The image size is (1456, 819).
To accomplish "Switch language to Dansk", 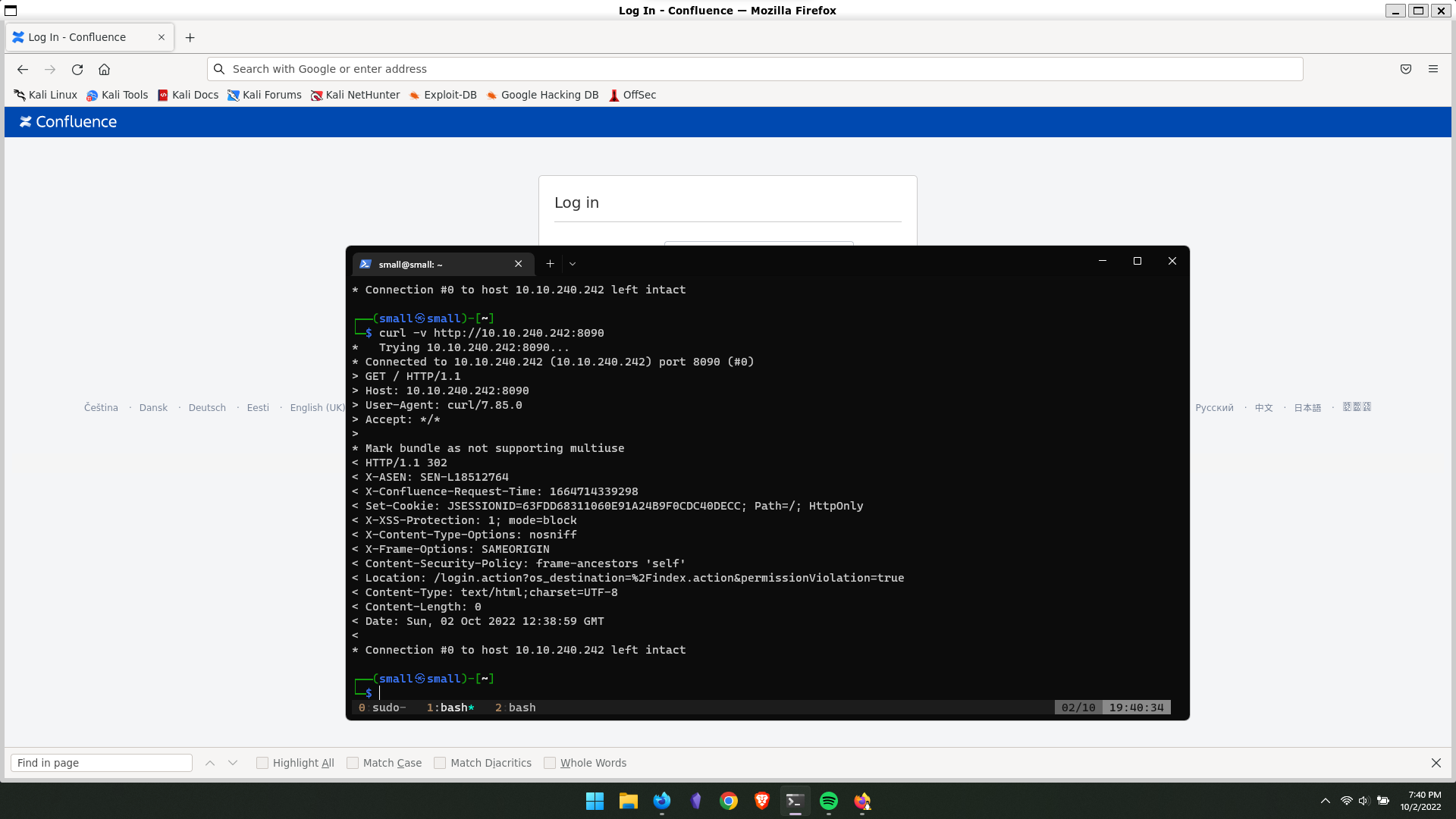I will point(153,408).
